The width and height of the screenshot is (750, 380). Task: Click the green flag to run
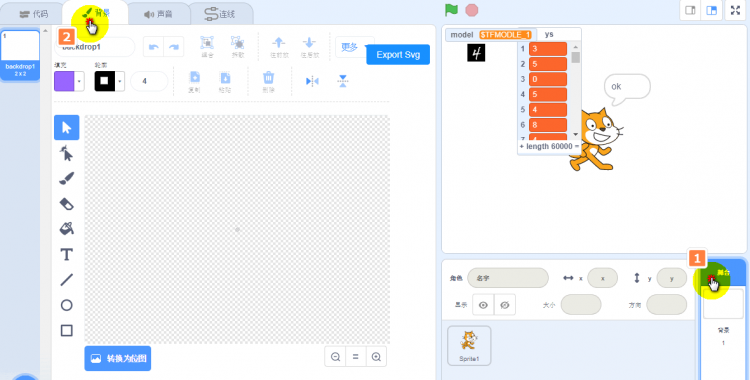(451, 10)
